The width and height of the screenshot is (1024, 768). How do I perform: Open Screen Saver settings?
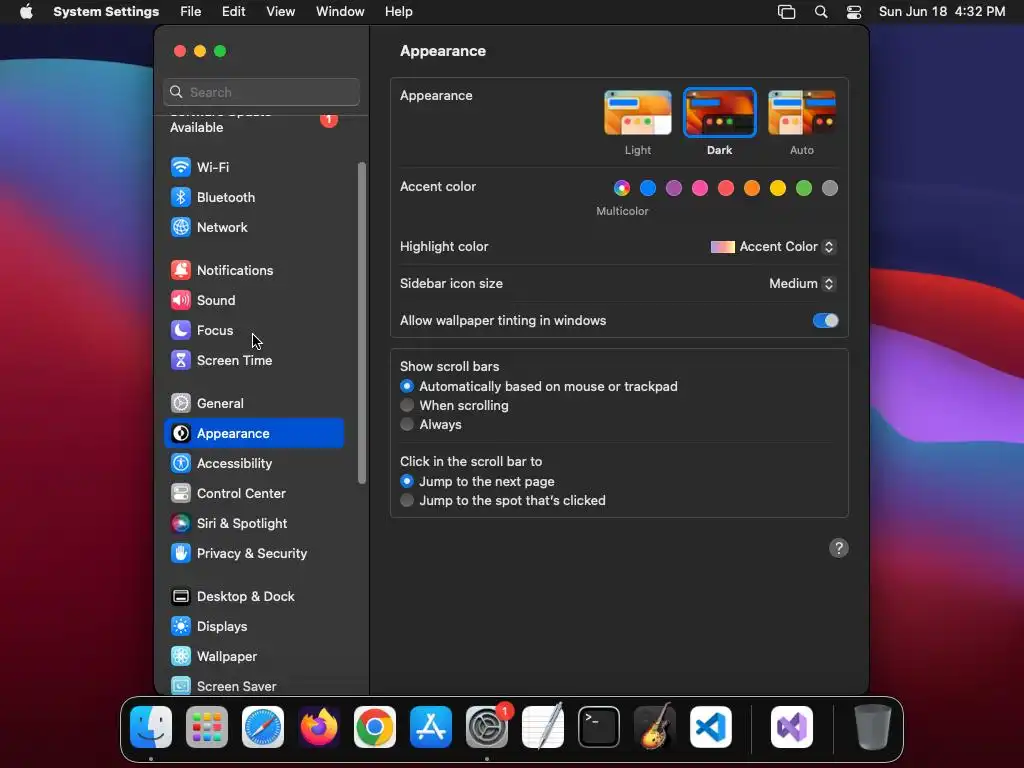[x=253, y=686]
